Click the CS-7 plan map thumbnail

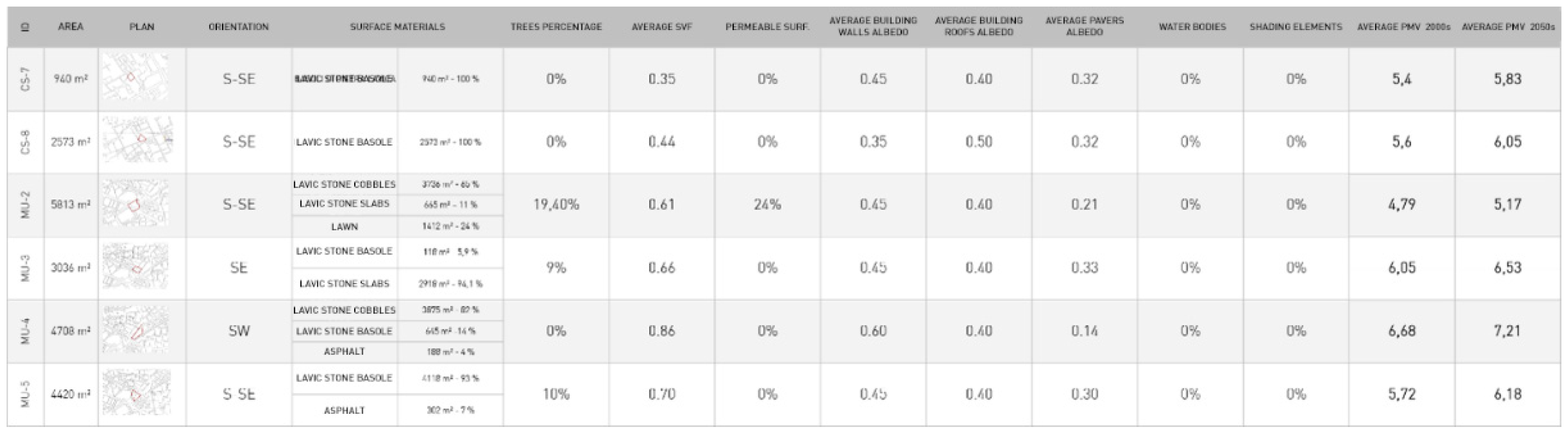(136, 78)
